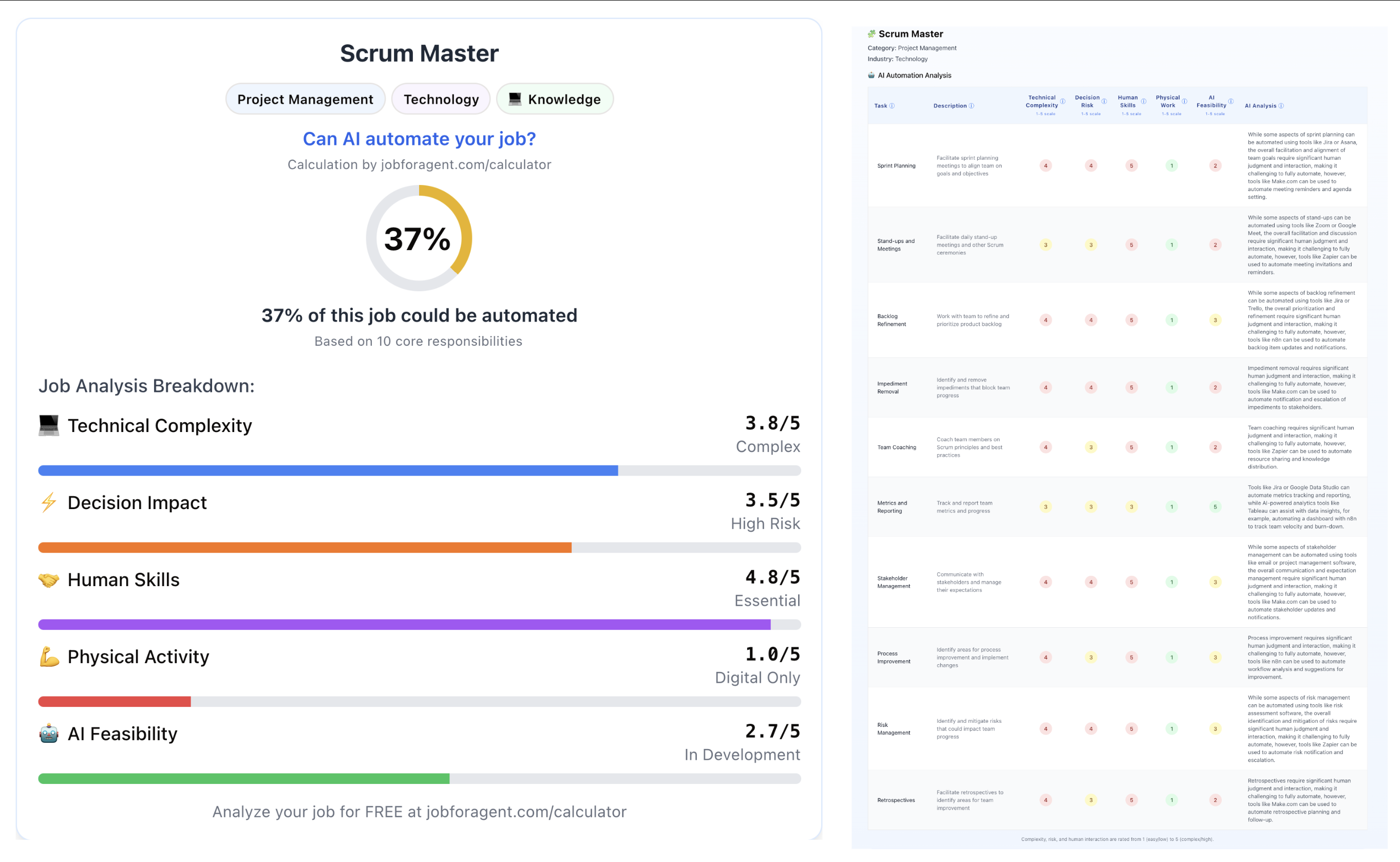Select the Project Management tag
1400x862 pixels.
click(x=305, y=99)
